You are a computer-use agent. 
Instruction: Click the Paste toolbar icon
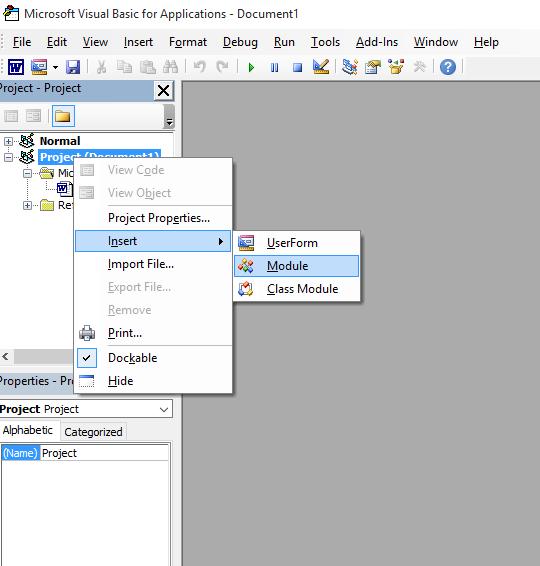[x=148, y=67]
